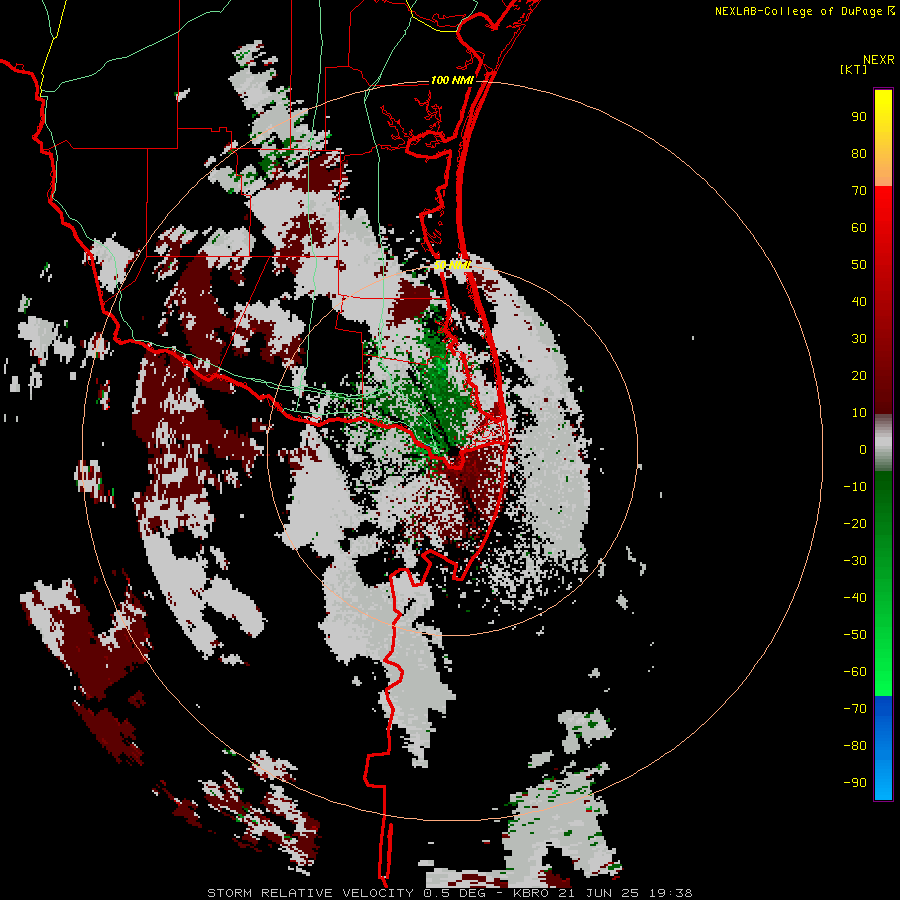Click the 50 NMI range ring label
The image size is (900, 900).
point(452,265)
